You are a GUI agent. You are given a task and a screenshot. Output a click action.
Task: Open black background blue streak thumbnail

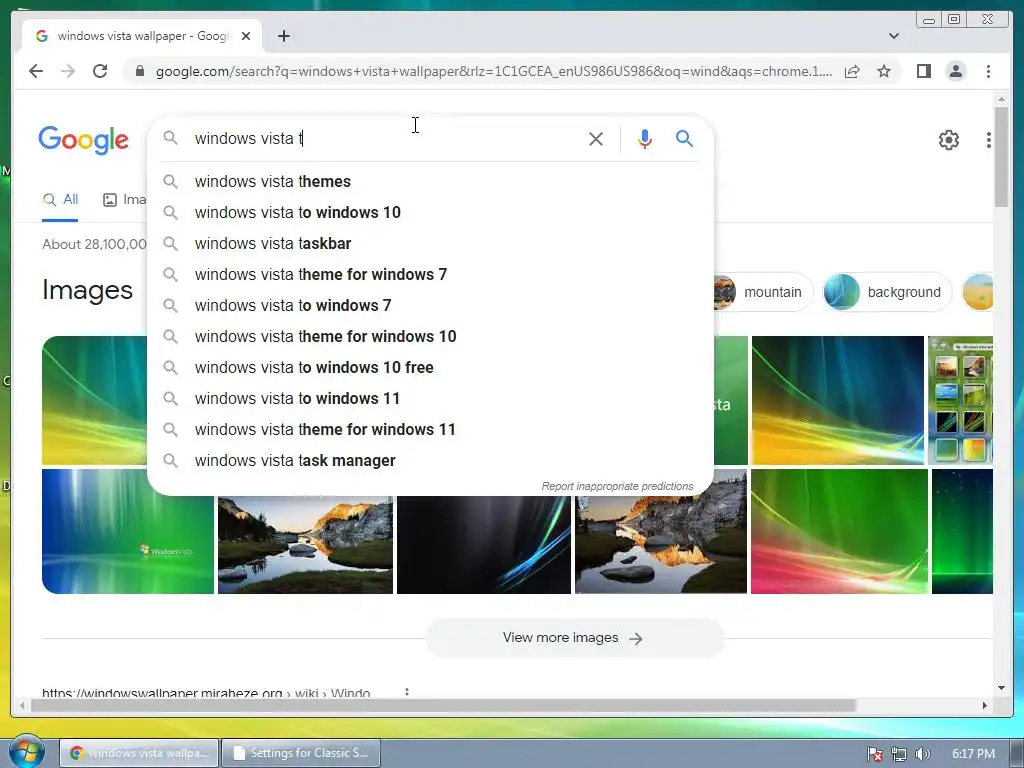[x=483, y=545]
